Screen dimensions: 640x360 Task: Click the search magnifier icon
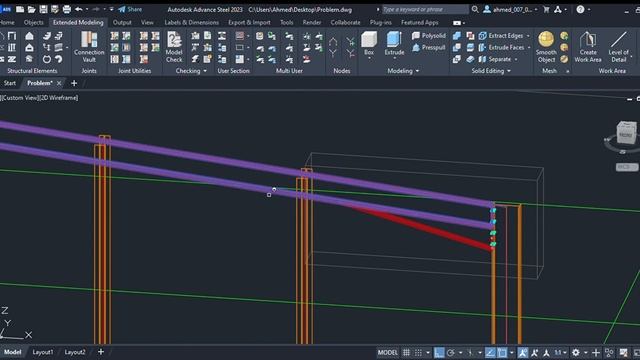[475, 9]
